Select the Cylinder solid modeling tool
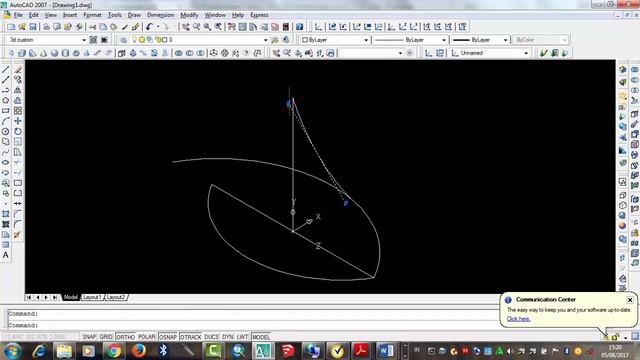 click(65, 53)
